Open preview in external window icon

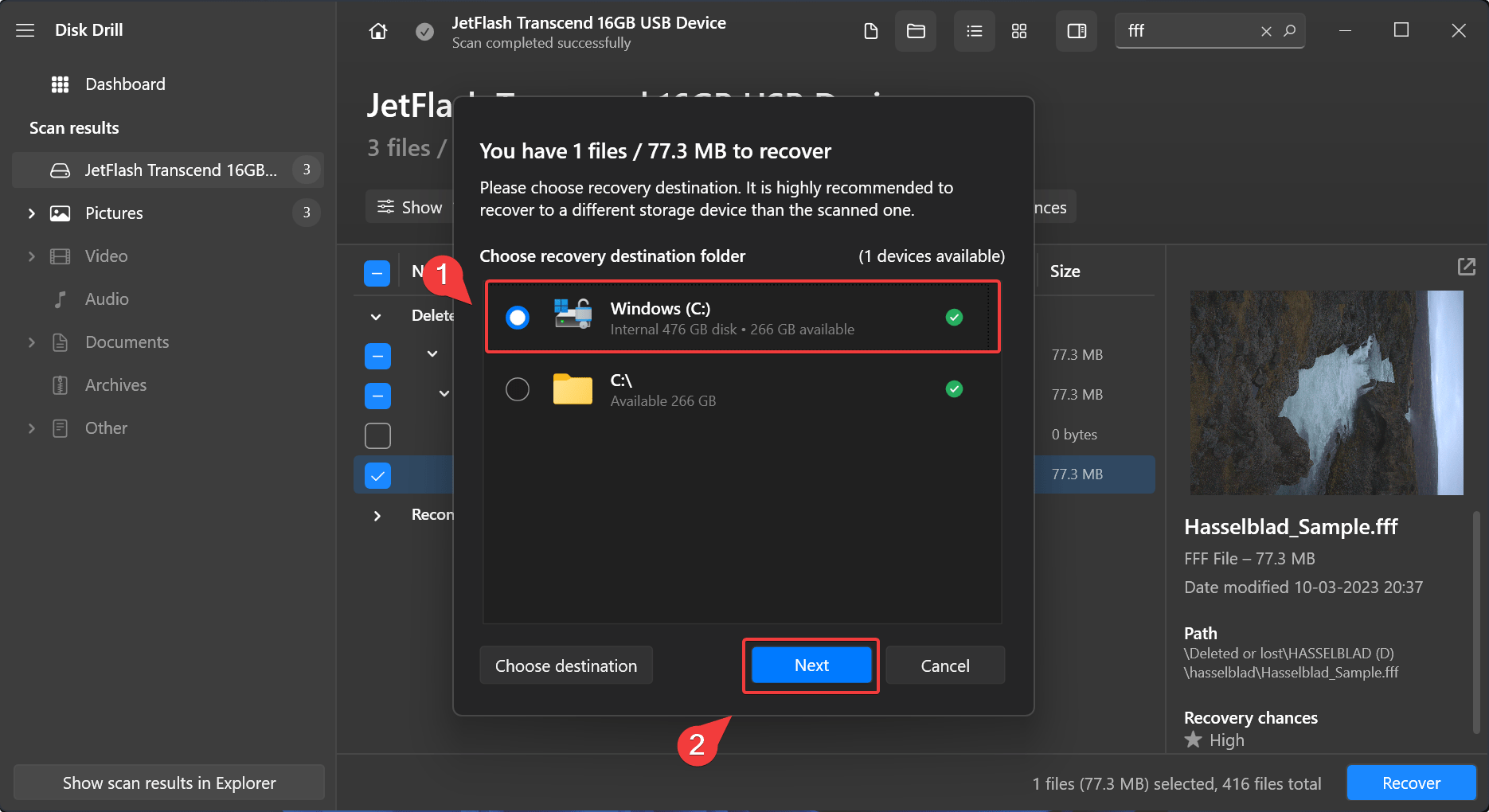(x=1467, y=267)
